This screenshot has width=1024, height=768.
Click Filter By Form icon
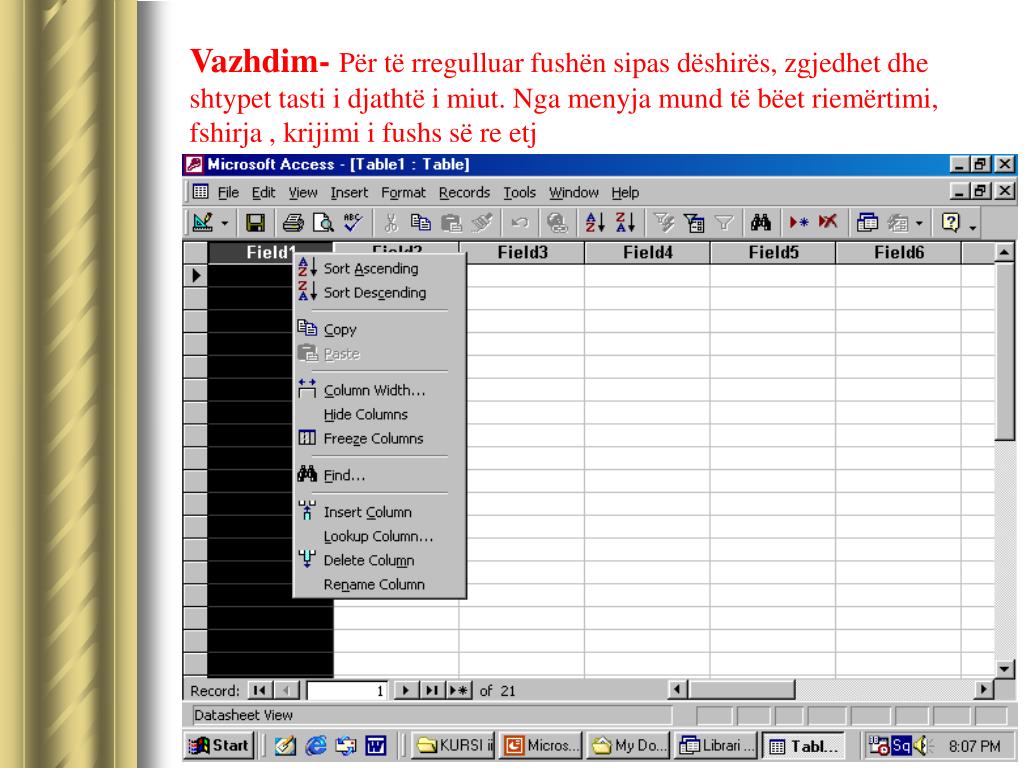point(694,223)
